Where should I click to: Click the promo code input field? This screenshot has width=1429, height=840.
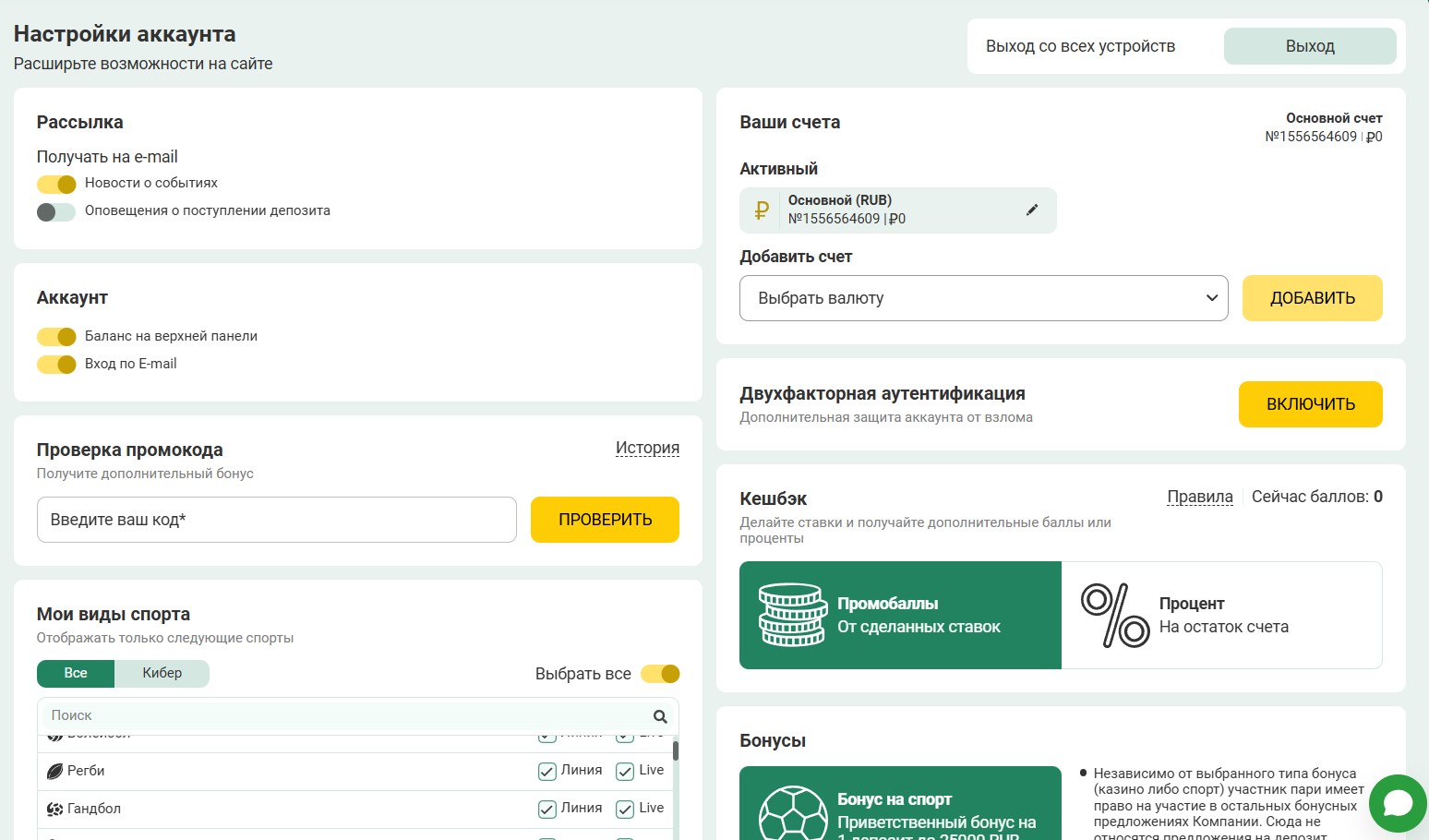coord(276,520)
